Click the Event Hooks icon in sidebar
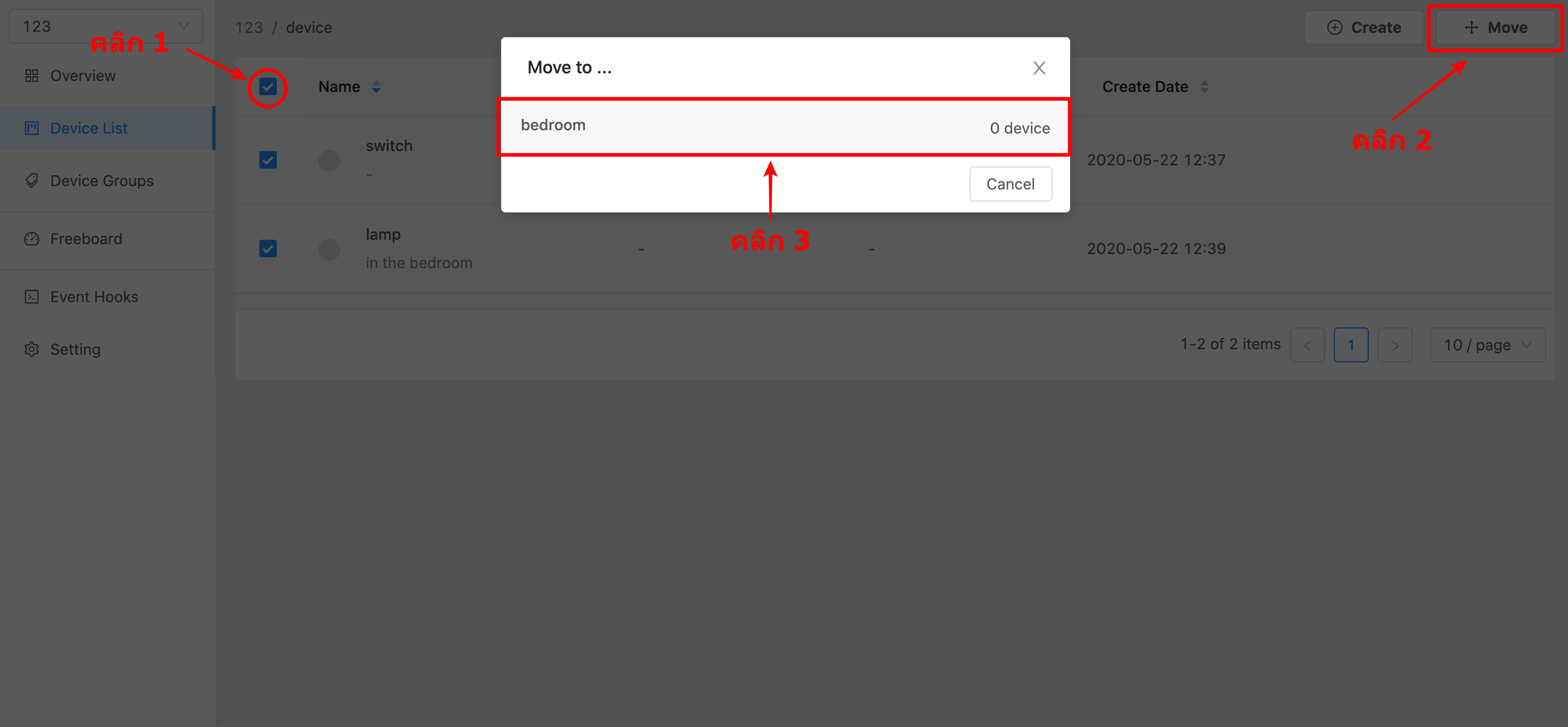The height and width of the screenshot is (727, 1568). 31,296
